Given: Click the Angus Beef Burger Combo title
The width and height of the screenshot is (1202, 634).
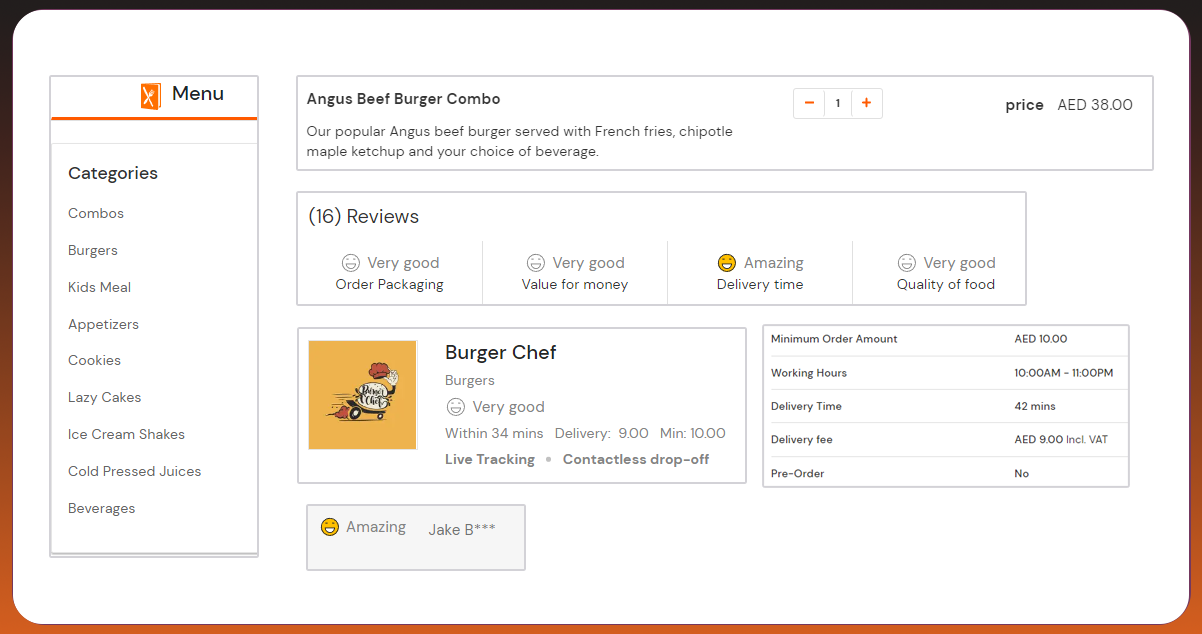Looking at the screenshot, I should (x=403, y=99).
